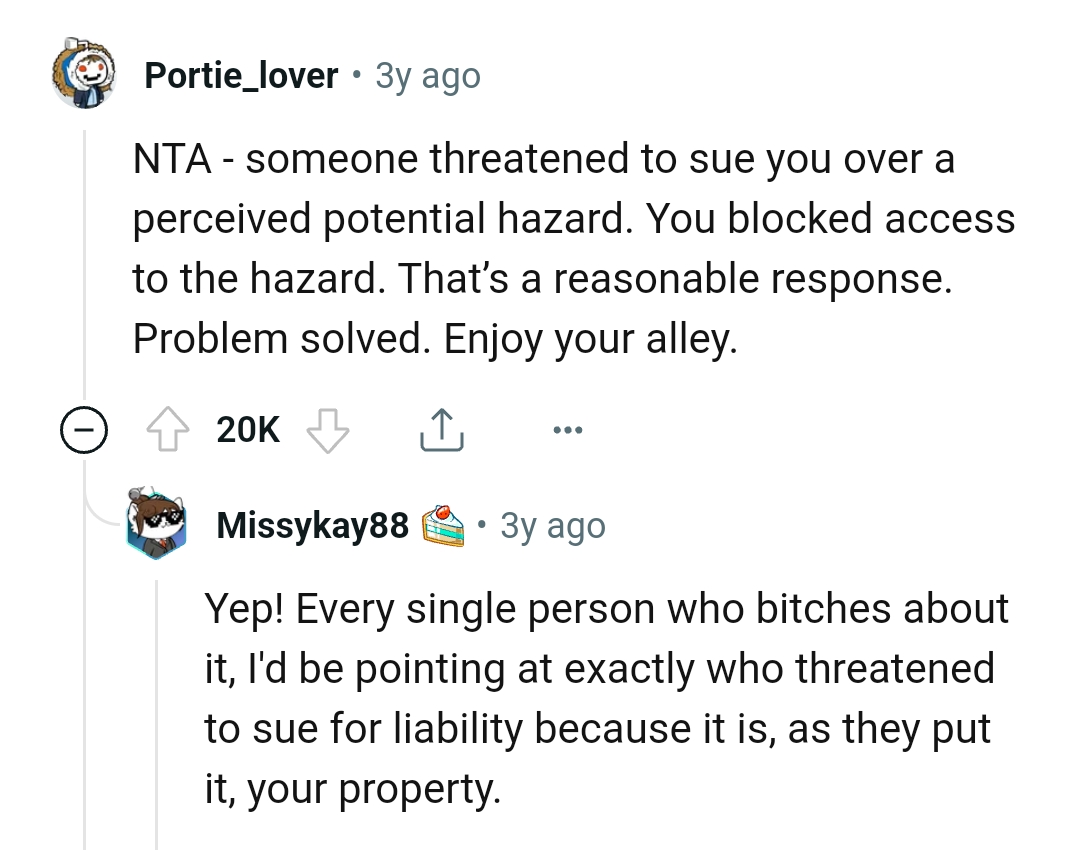
Task: Click the cake day icon beside Missykay88
Action: coord(442,526)
